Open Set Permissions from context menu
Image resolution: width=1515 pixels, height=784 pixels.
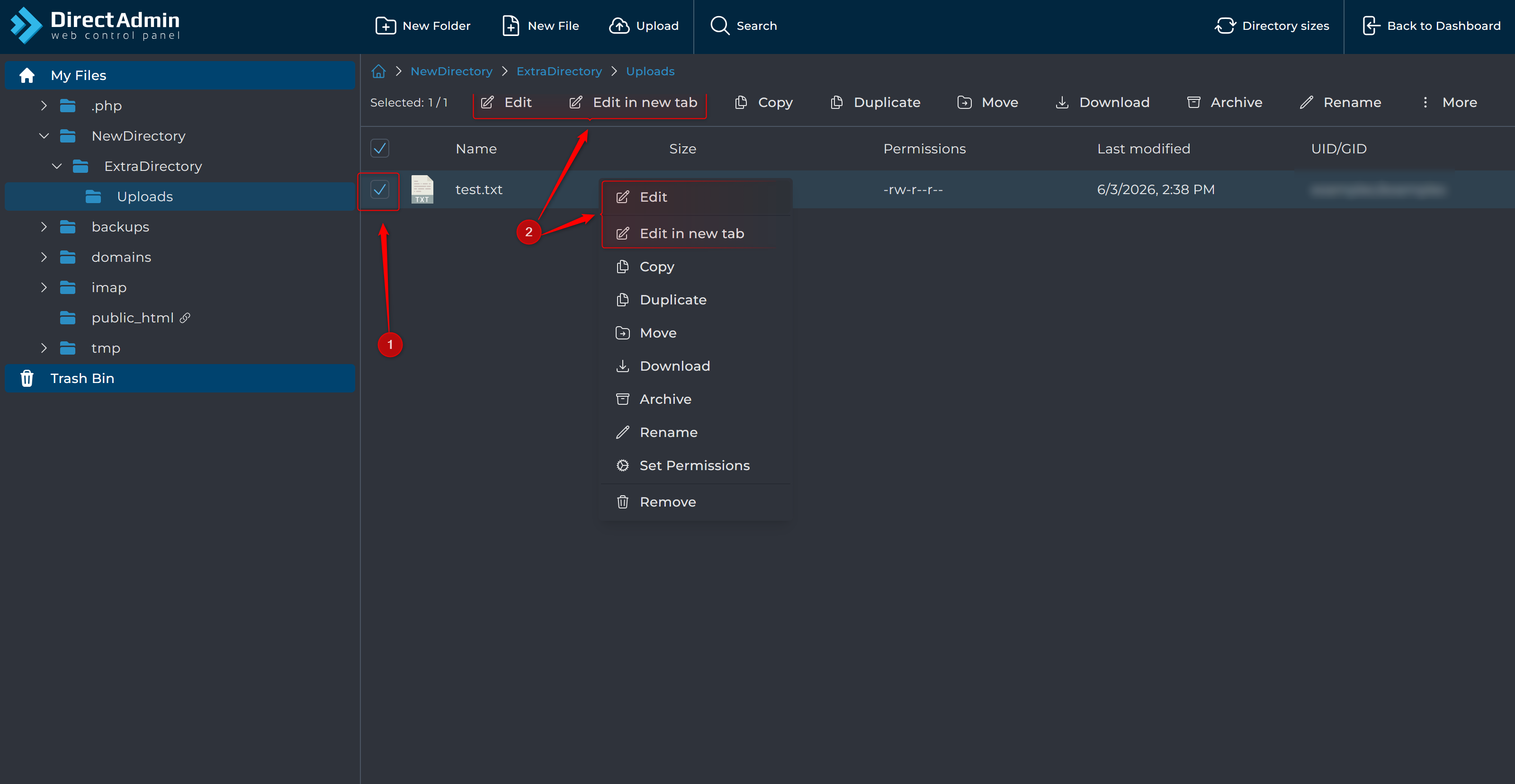pos(695,465)
